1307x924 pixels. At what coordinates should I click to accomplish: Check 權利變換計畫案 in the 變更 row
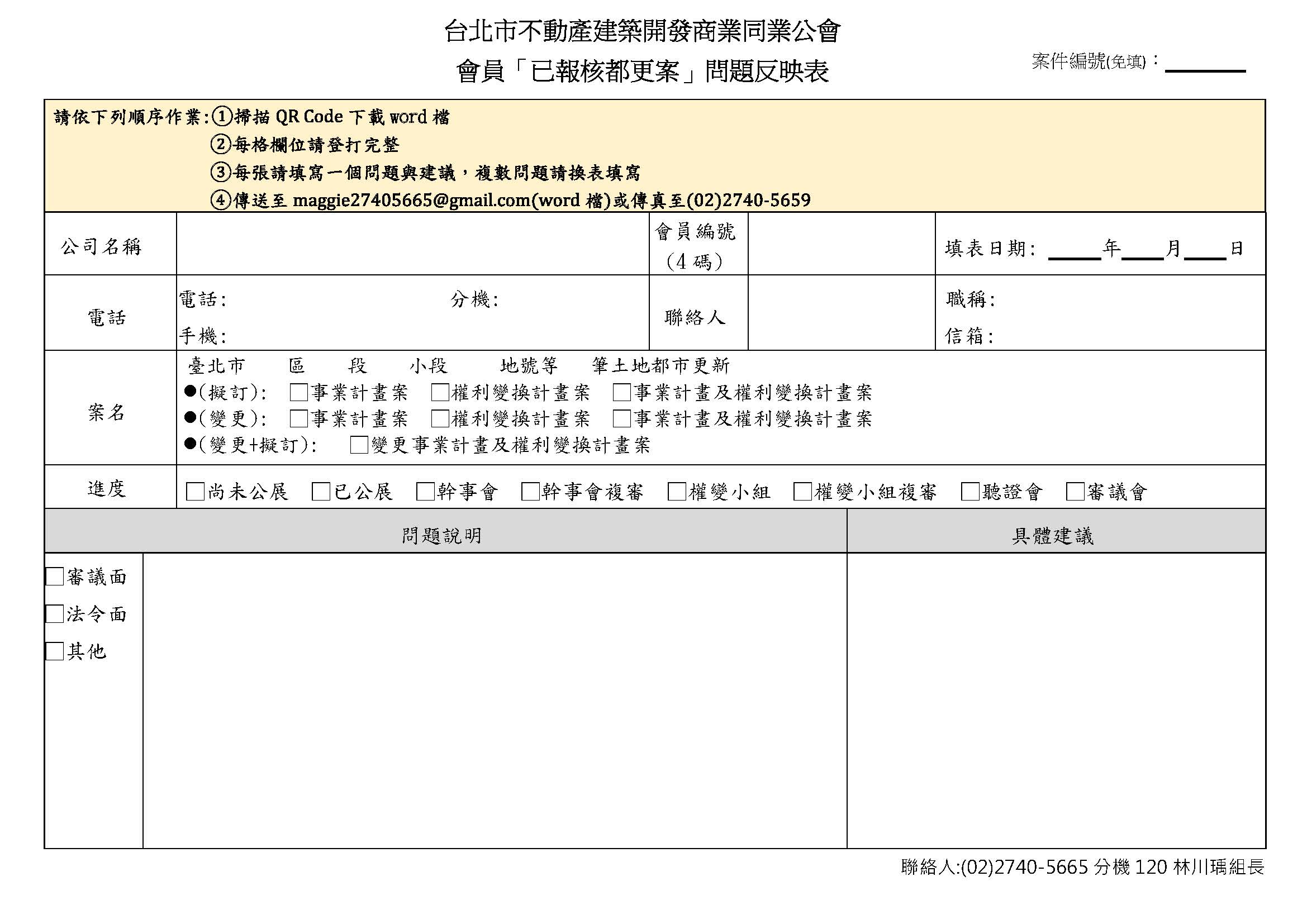[x=440, y=419]
